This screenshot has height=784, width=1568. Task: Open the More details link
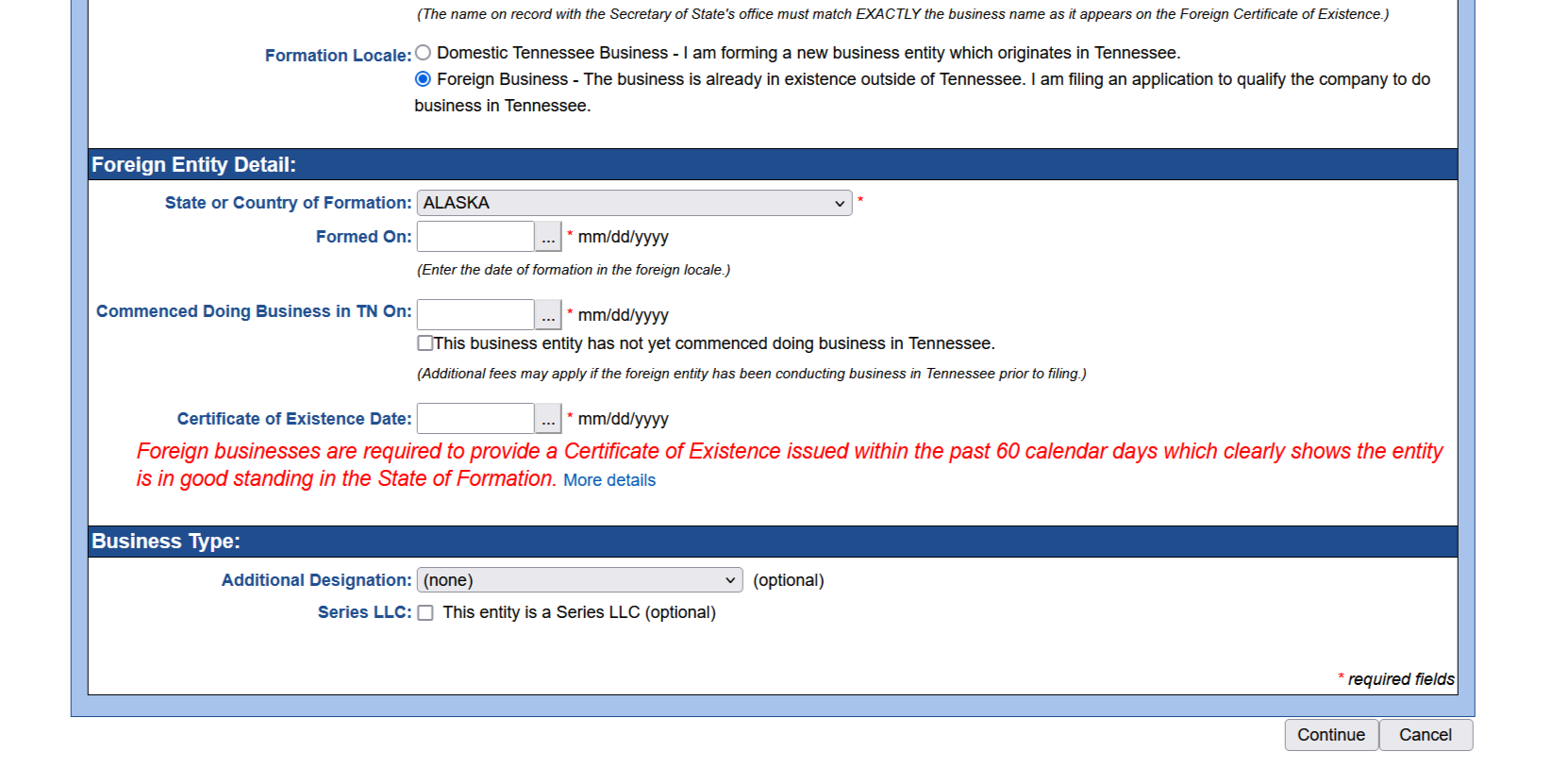coord(609,480)
